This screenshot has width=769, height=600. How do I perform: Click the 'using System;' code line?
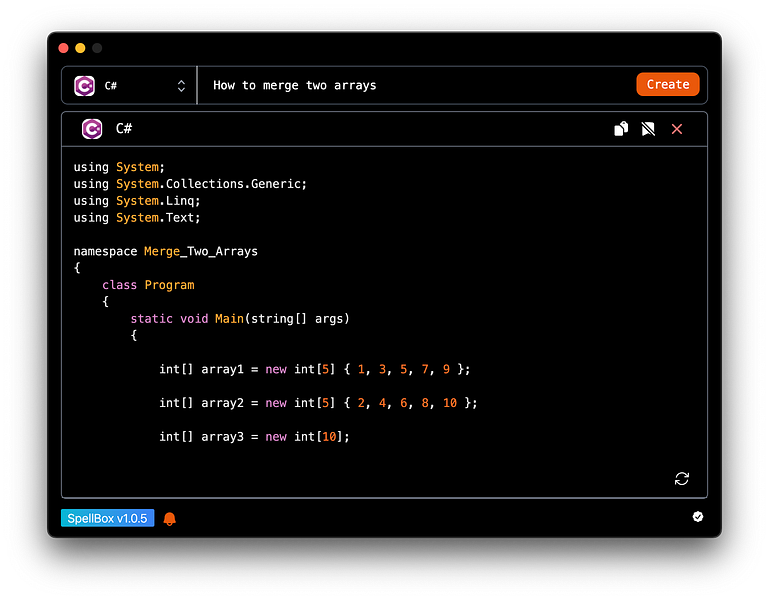[119, 167]
